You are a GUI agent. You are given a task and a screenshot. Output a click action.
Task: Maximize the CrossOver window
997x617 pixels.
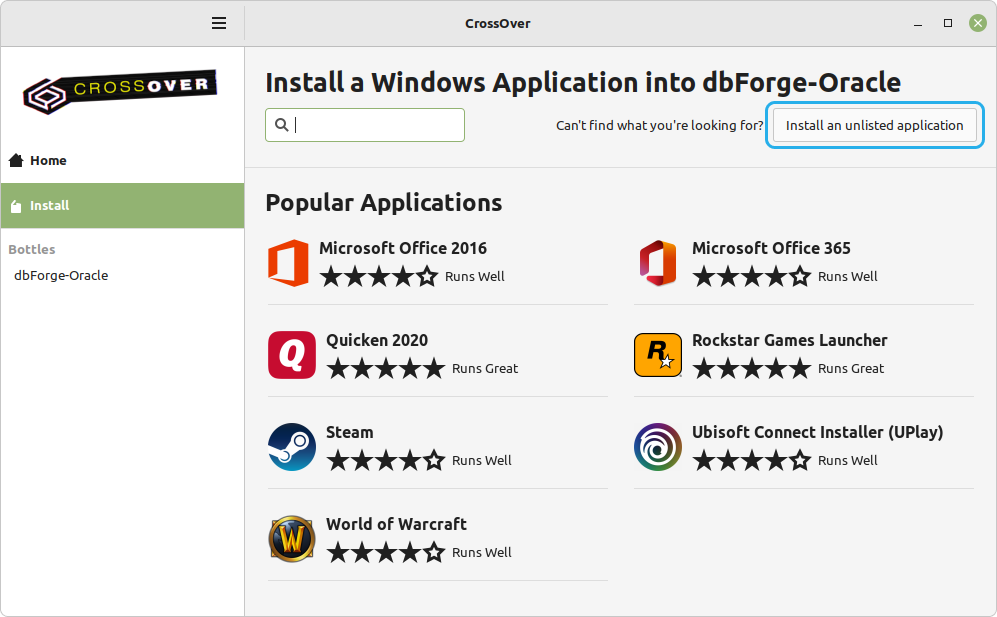[x=947, y=24]
